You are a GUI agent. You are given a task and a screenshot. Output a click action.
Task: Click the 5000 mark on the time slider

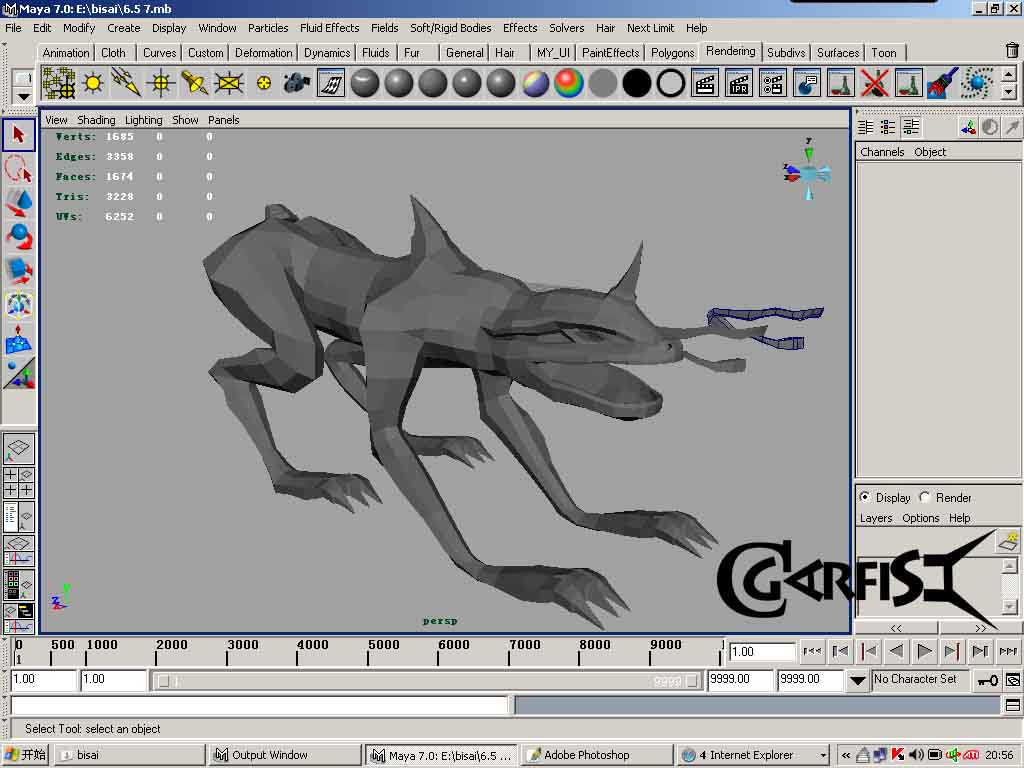[383, 645]
